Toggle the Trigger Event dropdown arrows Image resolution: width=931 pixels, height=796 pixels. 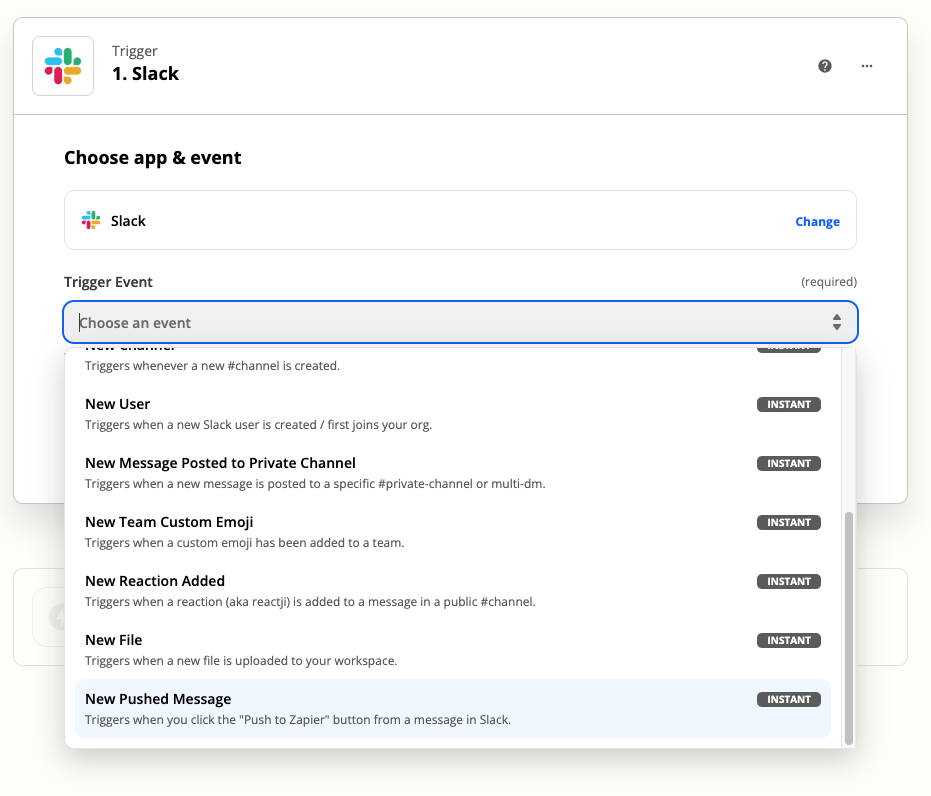point(837,323)
